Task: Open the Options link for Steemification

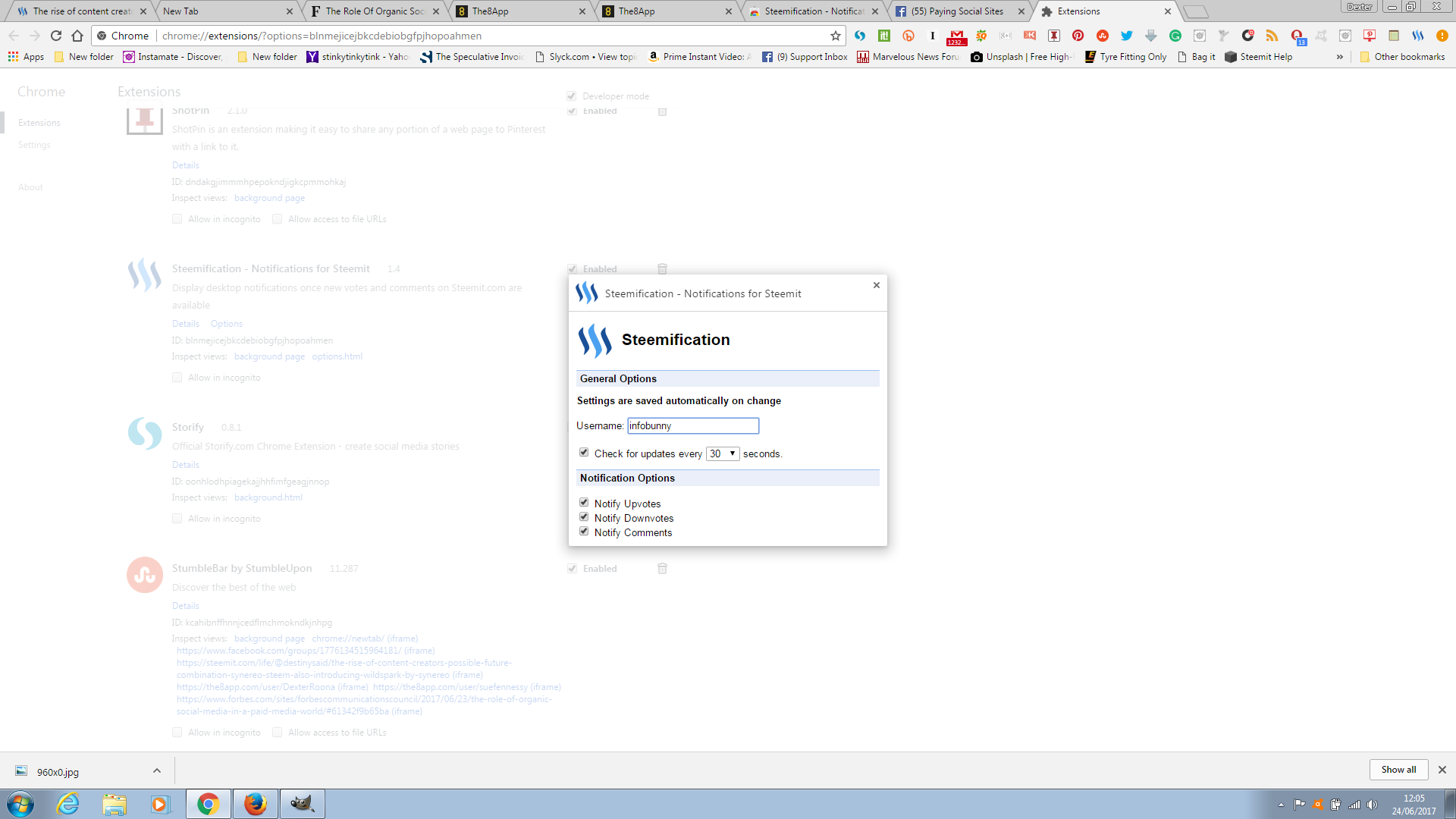Action: click(x=227, y=324)
